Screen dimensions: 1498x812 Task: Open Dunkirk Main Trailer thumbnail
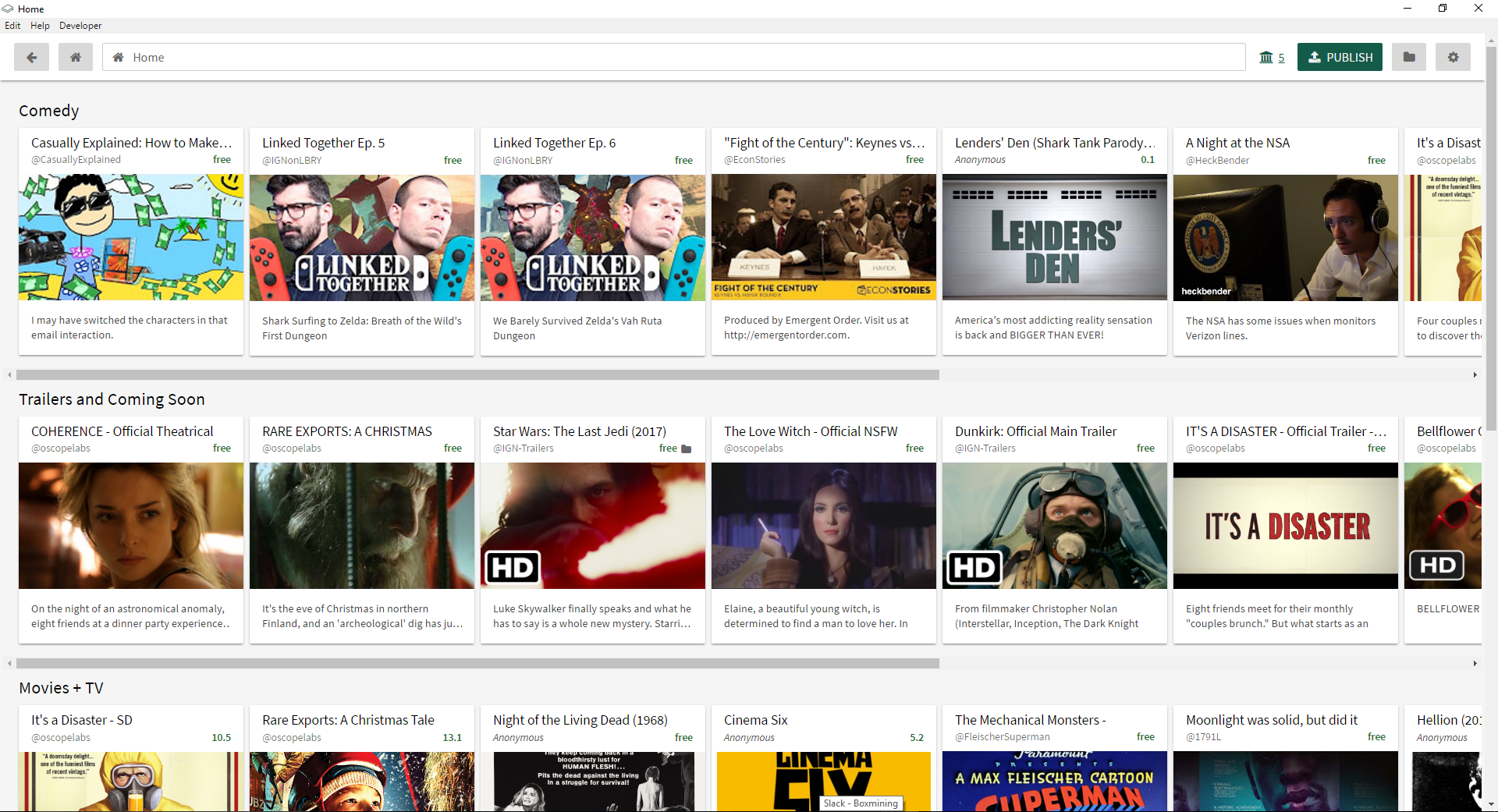[x=1055, y=526]
